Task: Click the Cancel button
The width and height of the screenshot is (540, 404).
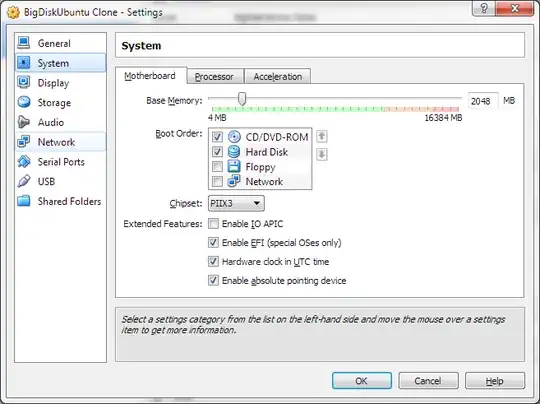Action: (428, 381)
